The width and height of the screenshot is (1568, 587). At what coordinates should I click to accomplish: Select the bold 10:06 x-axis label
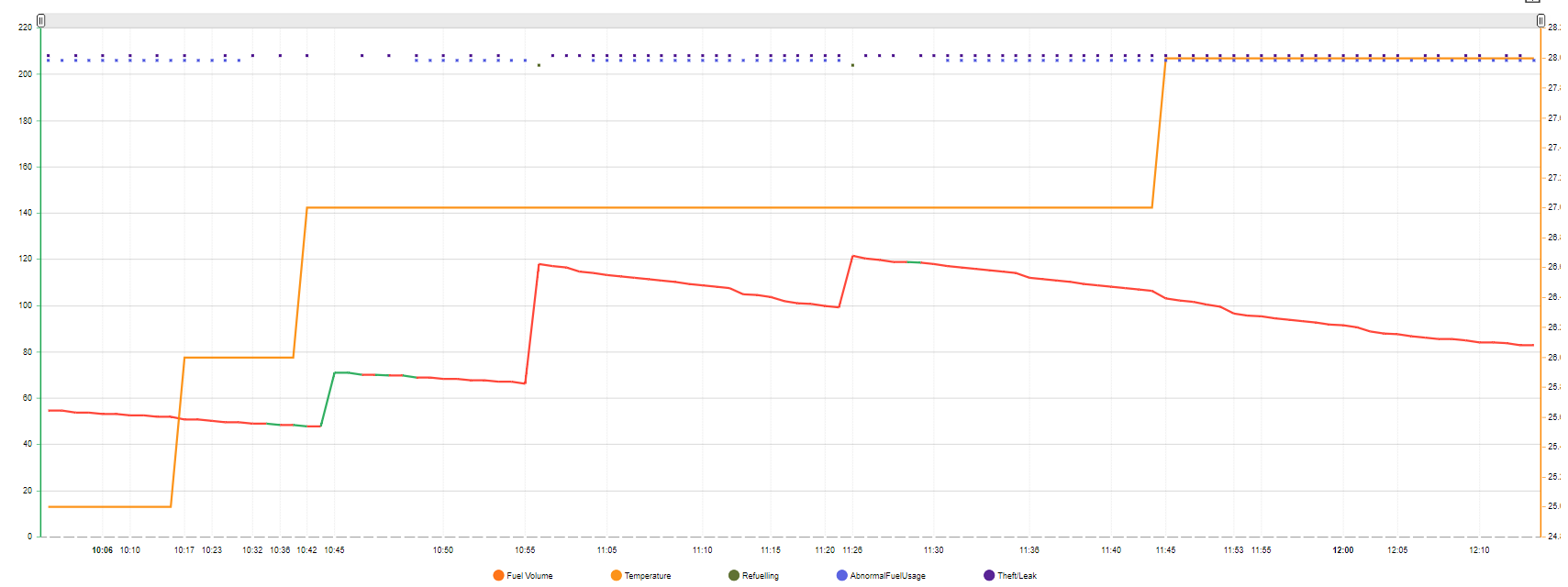tap(102, 550)
